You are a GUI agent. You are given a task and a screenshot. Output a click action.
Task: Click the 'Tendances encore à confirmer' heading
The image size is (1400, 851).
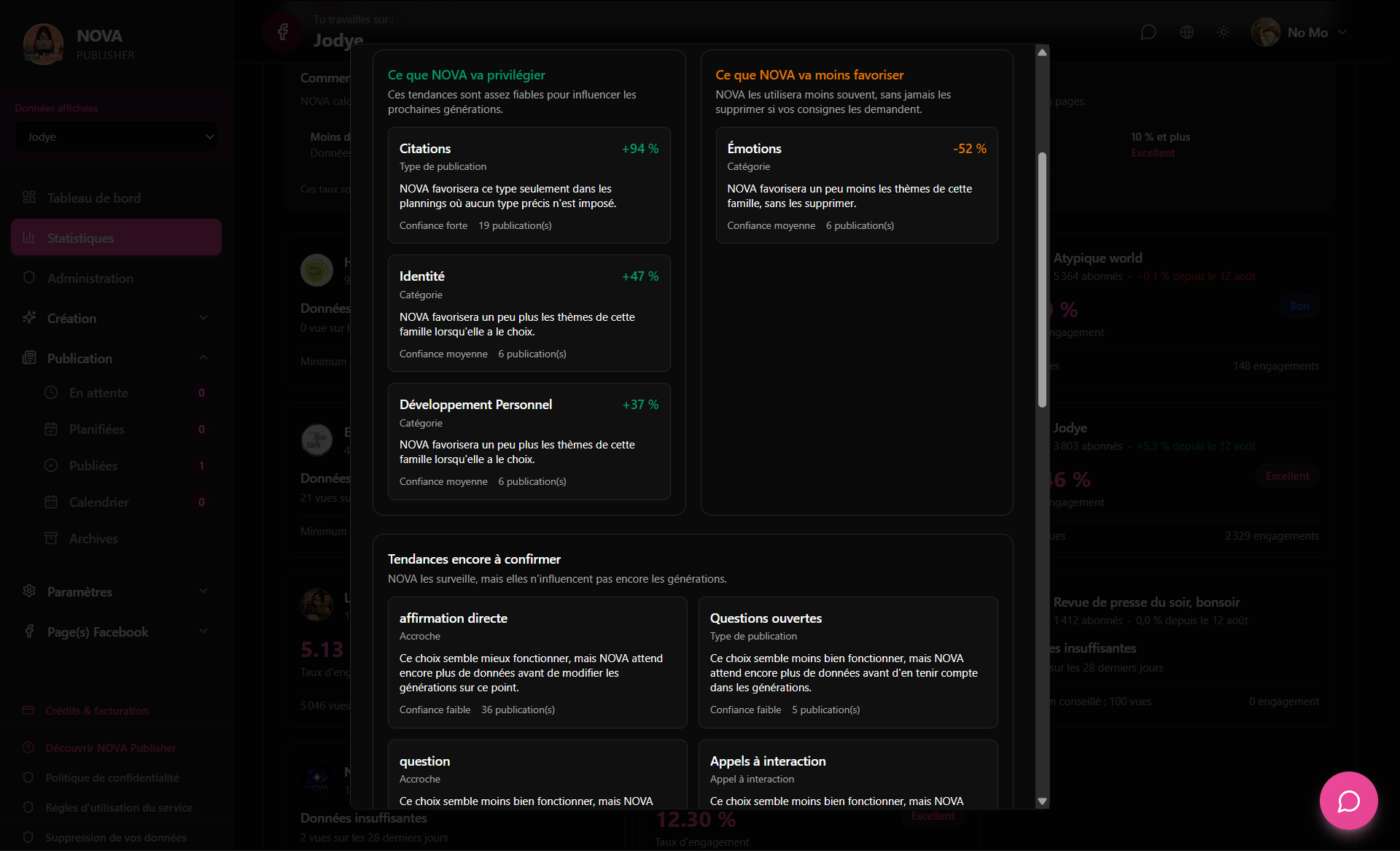(x=474, y=559)
